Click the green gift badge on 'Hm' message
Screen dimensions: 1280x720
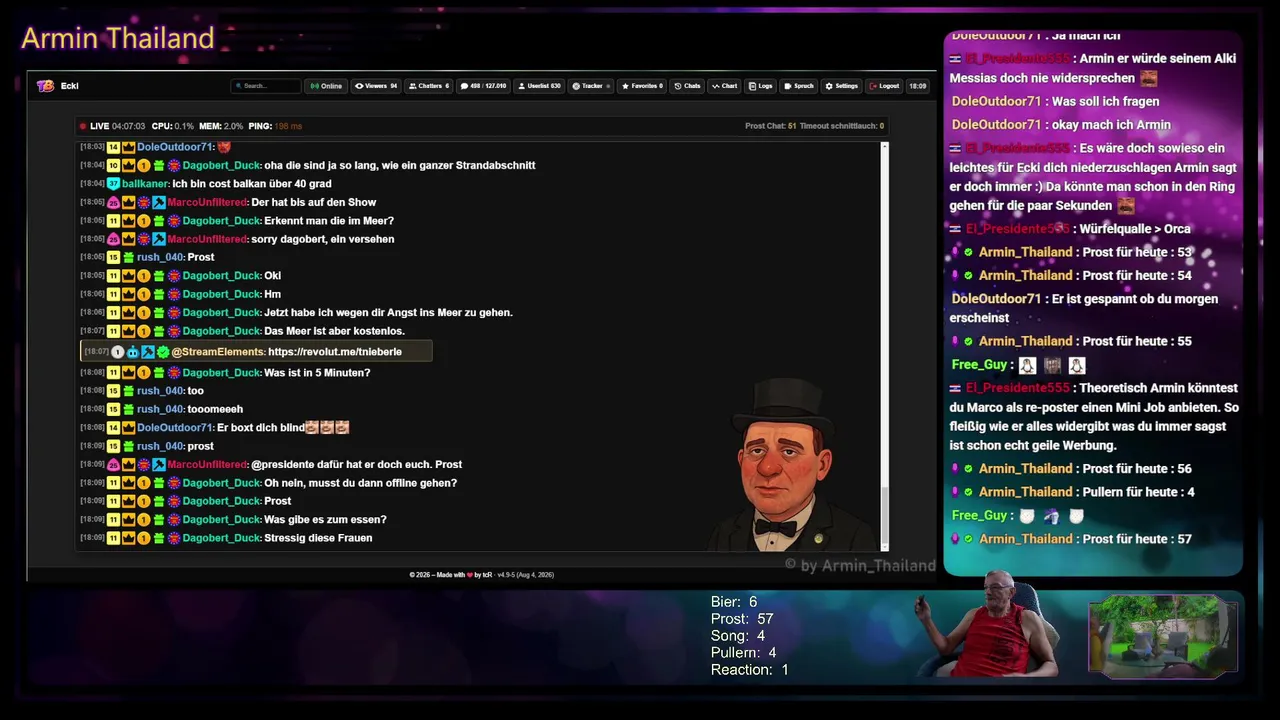click(x=159, y=295)
